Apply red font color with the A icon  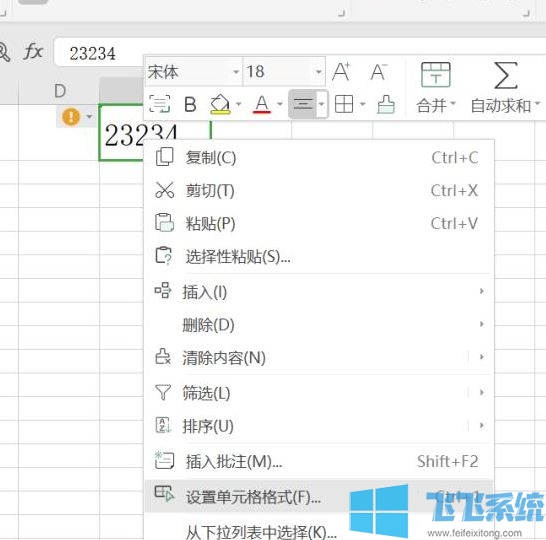point(262,104)
